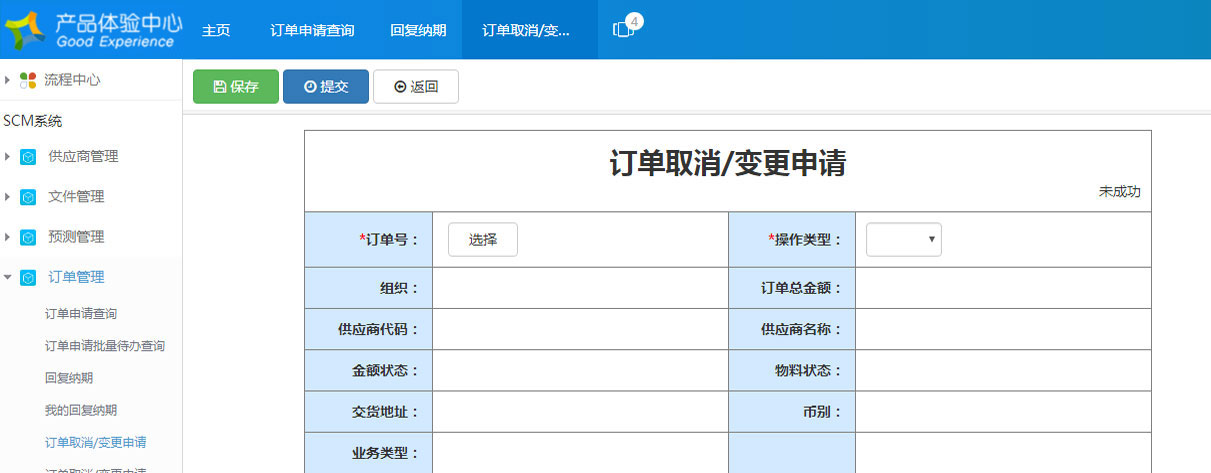Go to the 主页 tab
Viewport: 1211px width, 473px height.
(x=216, y=30)
